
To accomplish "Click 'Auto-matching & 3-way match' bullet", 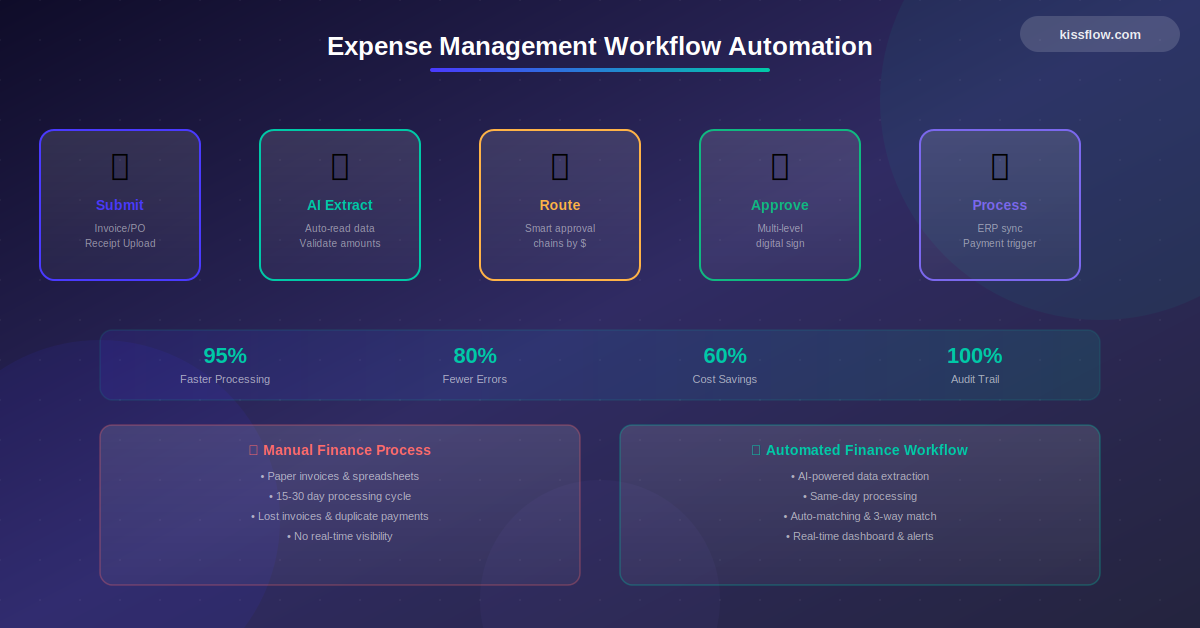I will pyautogui.click(x=860, y=516).
